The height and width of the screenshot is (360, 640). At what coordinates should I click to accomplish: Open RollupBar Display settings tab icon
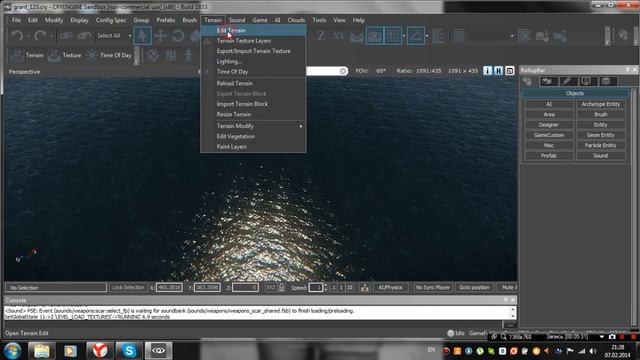587,81
